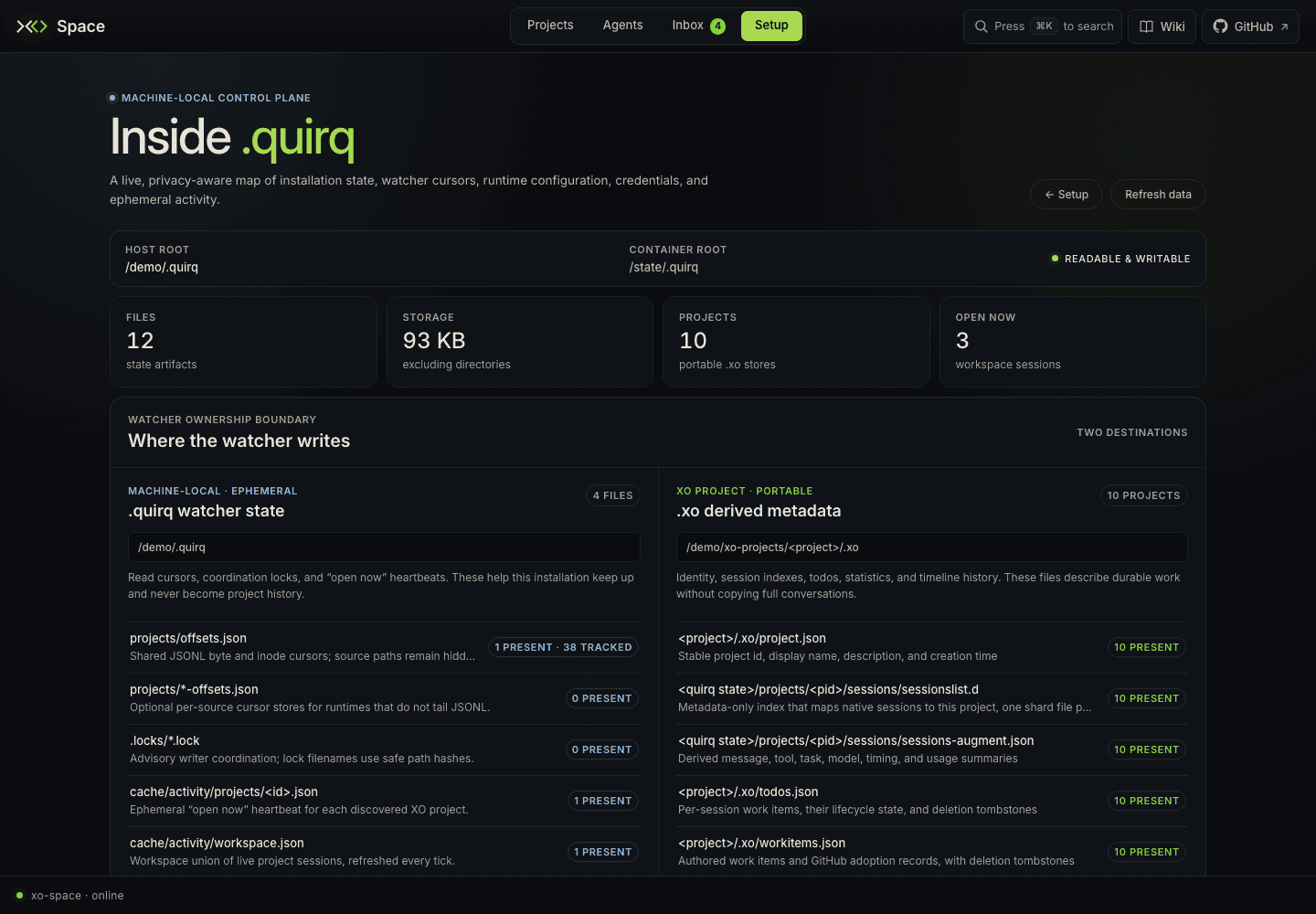This screenshot has width=1316, height=914.
Task: Click the search magnifier icon
Action: coord(981,27)
